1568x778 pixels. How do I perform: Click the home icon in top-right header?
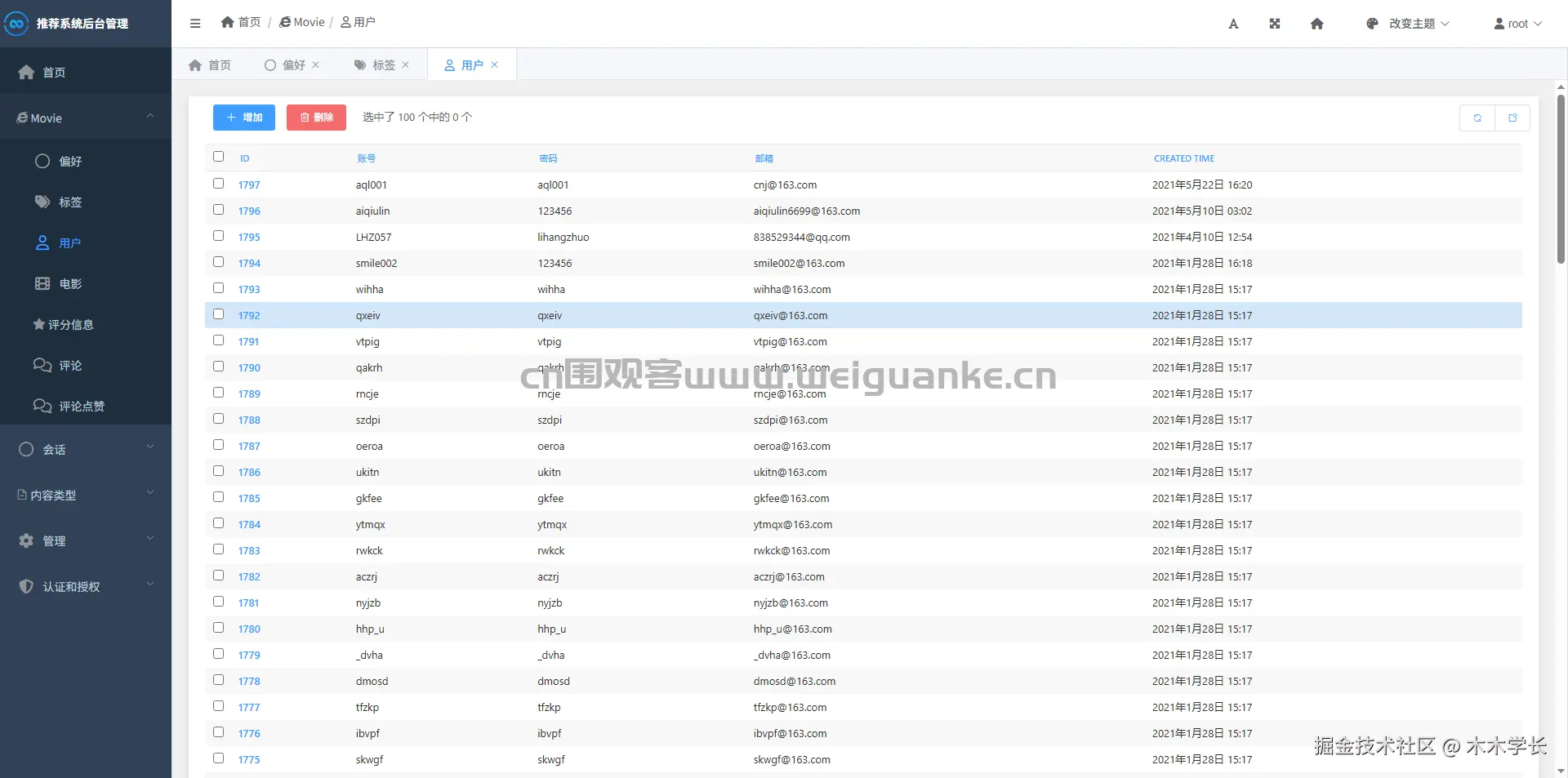[x=1316, y=24]
